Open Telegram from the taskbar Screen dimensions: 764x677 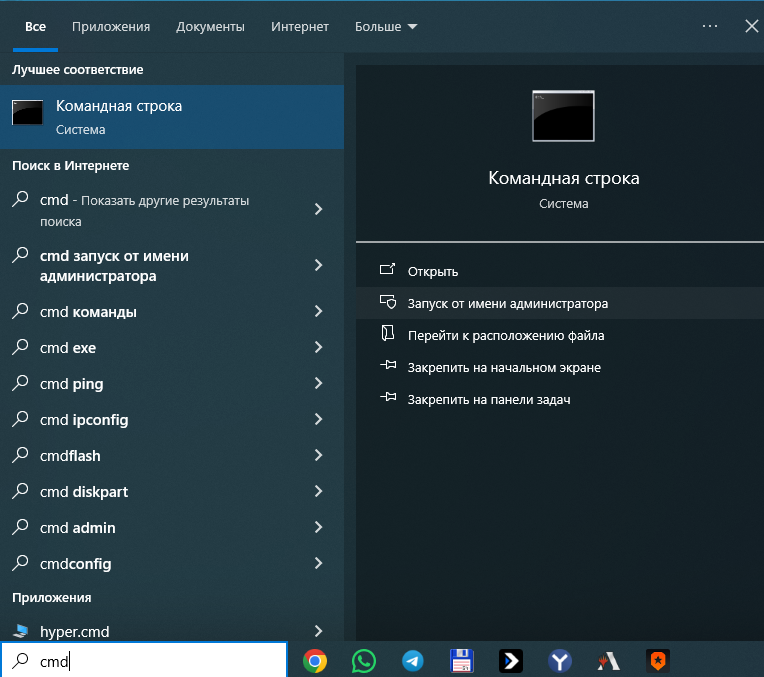pos(413,660)
